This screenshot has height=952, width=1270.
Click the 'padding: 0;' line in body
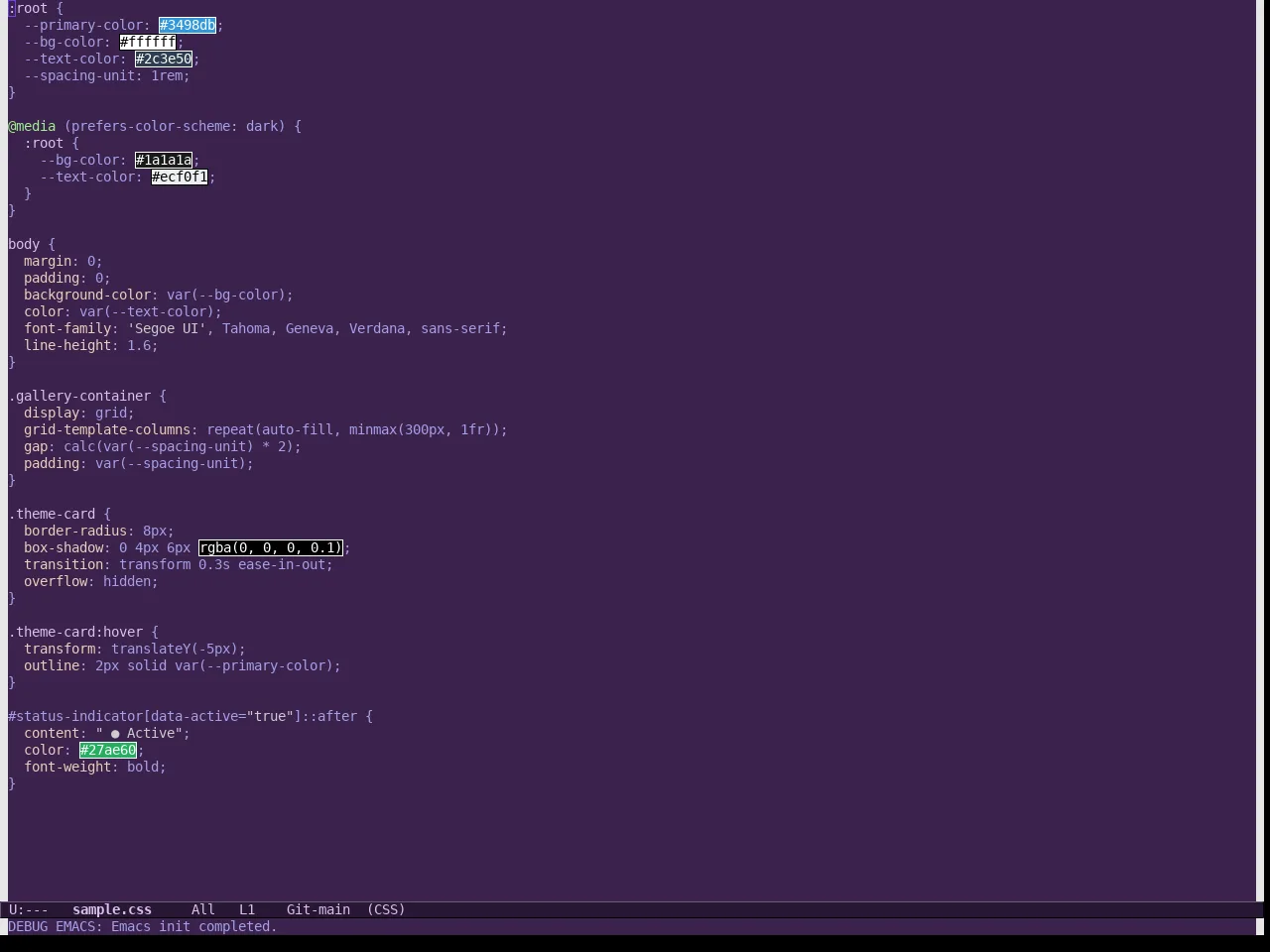67,278
